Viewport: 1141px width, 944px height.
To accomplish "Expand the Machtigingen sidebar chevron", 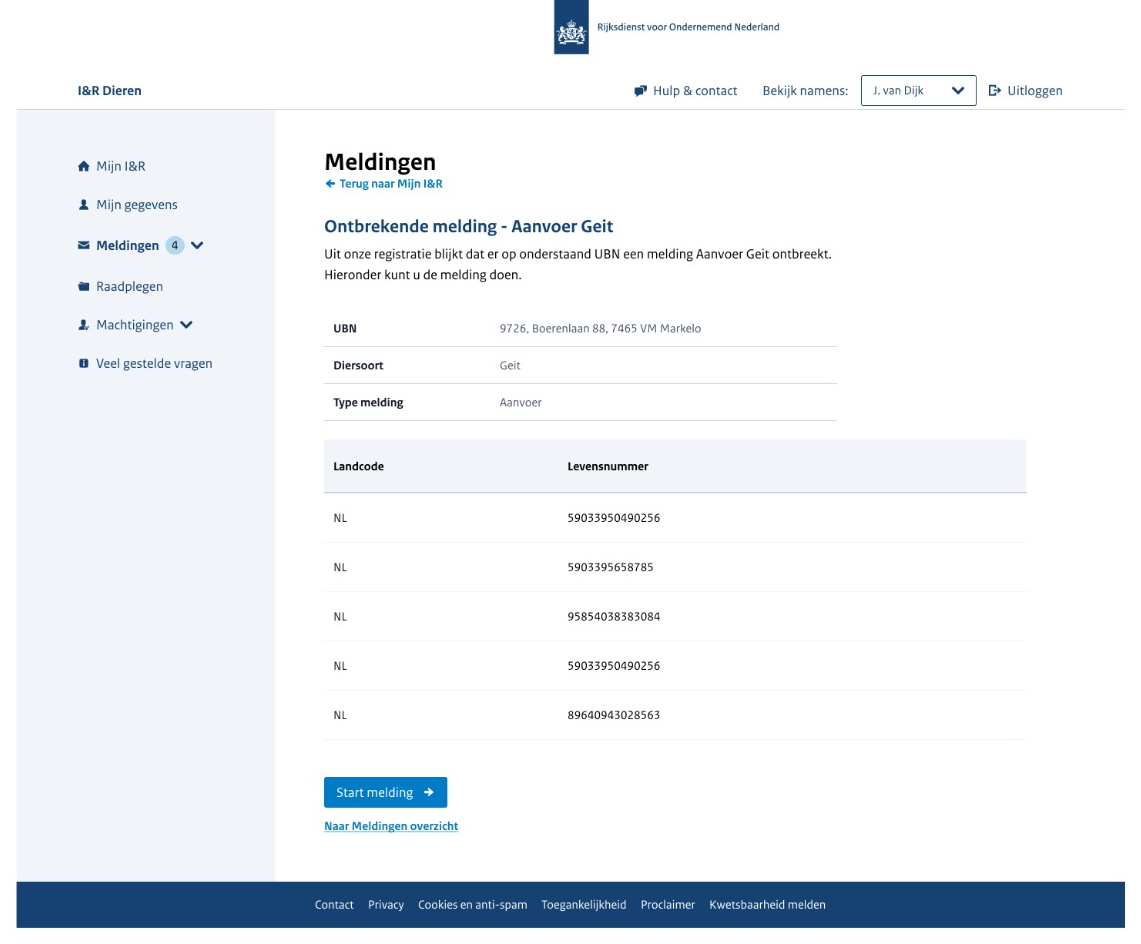I will pos(186,325).
